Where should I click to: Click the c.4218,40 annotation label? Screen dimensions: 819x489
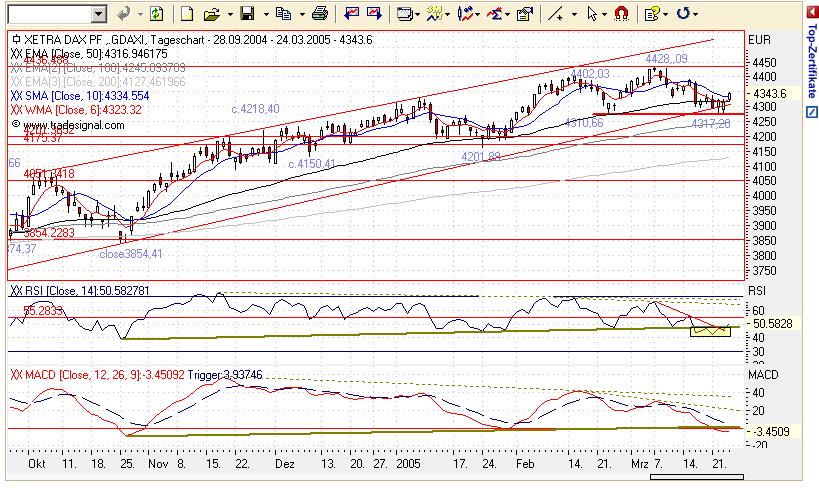point(255,109)
